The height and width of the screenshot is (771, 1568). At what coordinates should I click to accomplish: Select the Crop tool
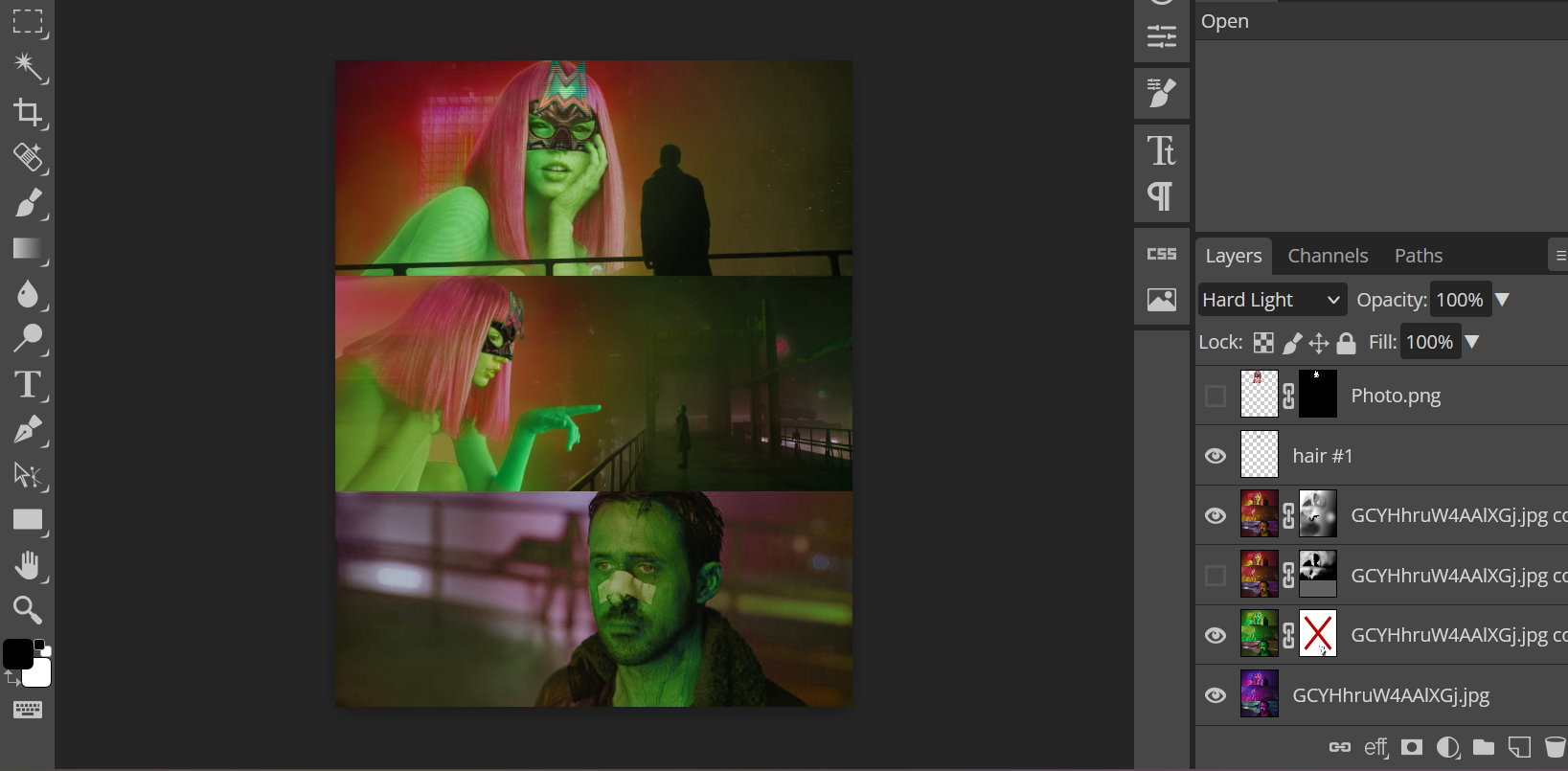27,112
